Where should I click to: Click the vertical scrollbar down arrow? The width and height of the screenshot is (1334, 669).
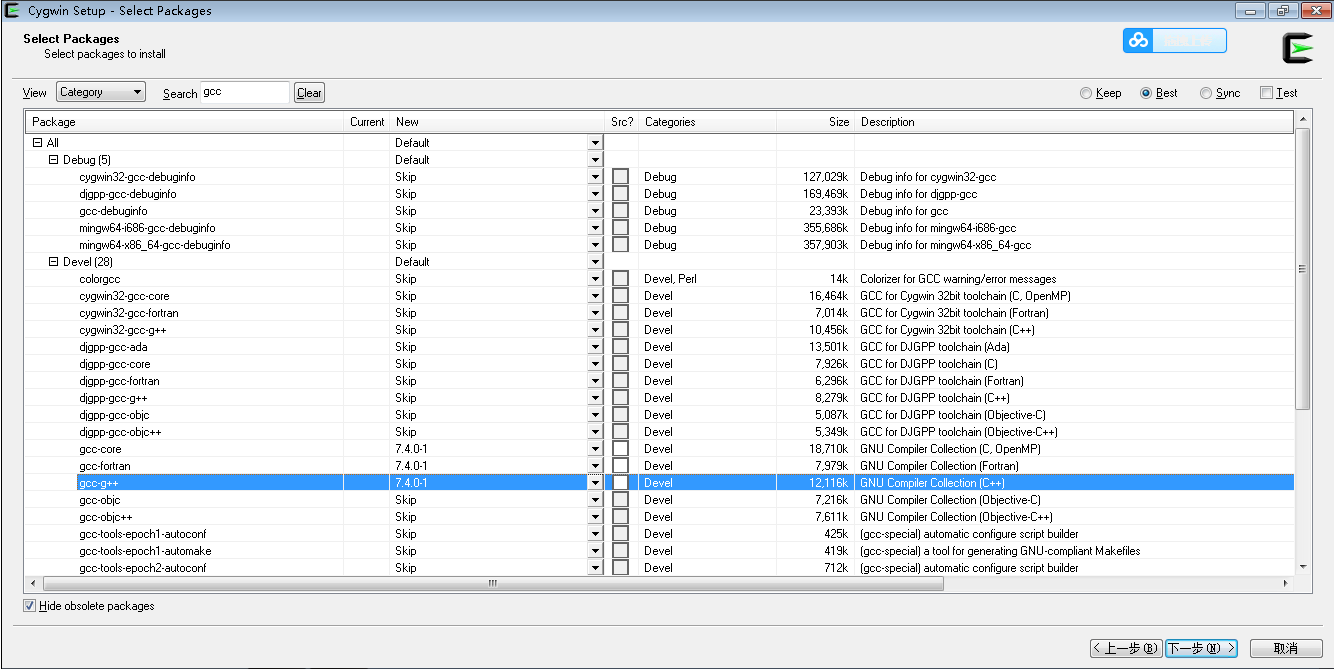point(1304,567)
